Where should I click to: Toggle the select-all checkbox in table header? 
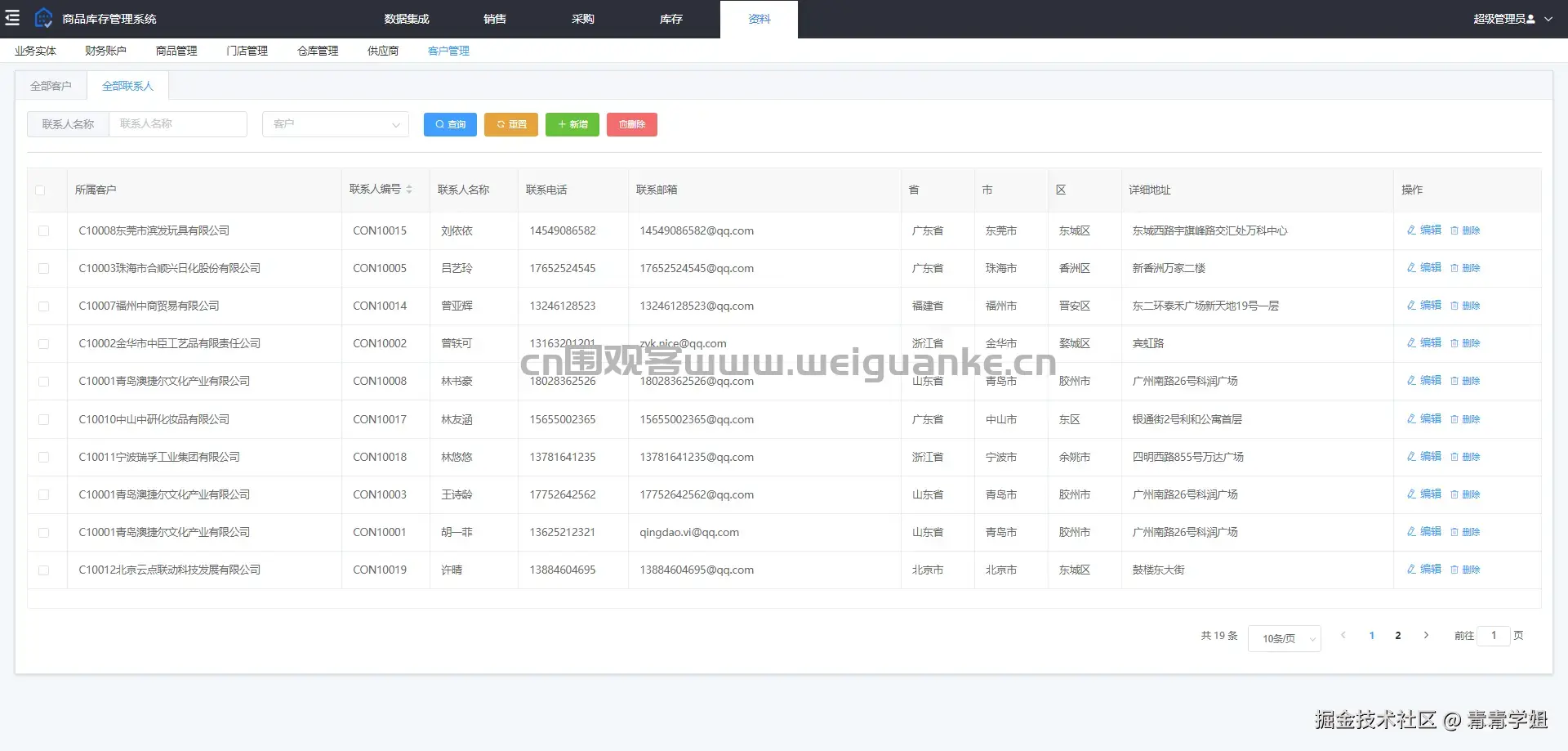pyautogui.click(x=40, y=190)
